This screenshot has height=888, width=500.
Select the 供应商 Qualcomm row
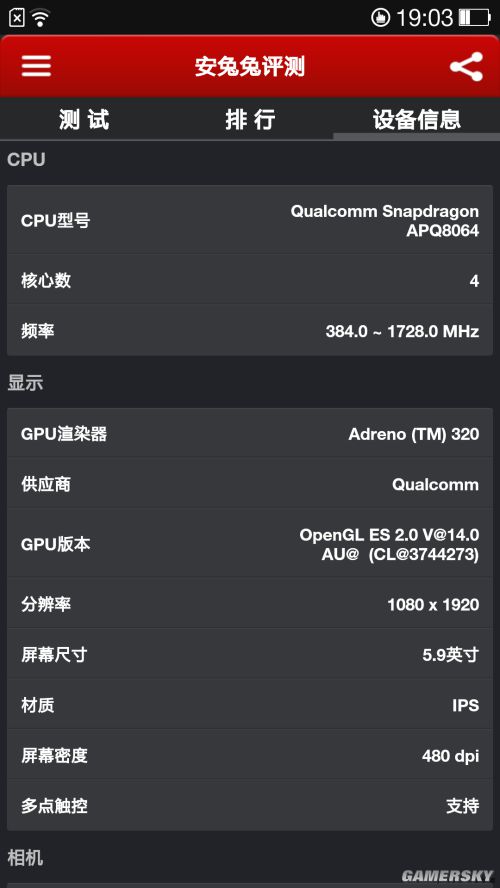click(250, 484)
